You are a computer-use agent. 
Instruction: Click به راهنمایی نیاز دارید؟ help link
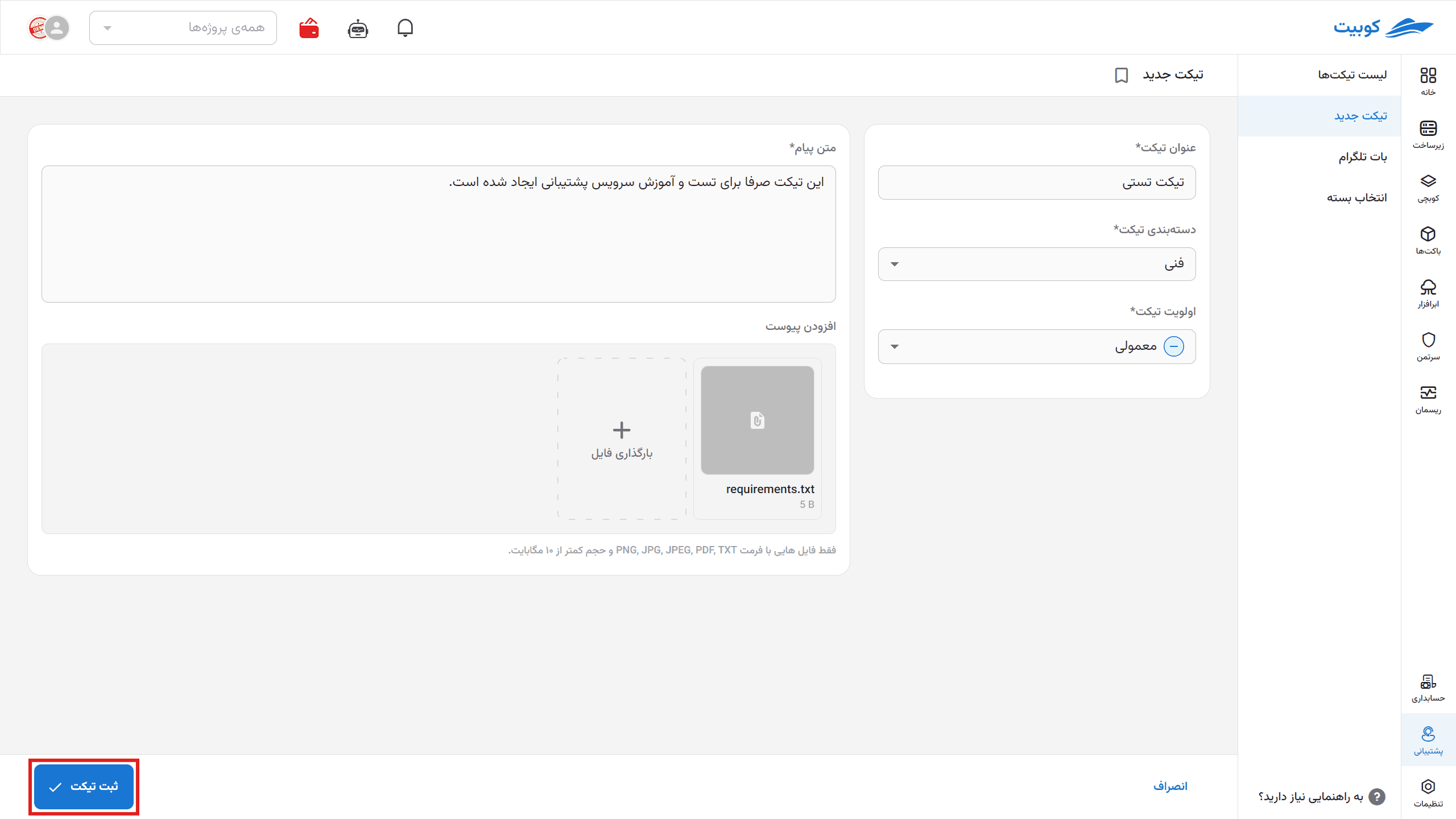[1310, 797]
